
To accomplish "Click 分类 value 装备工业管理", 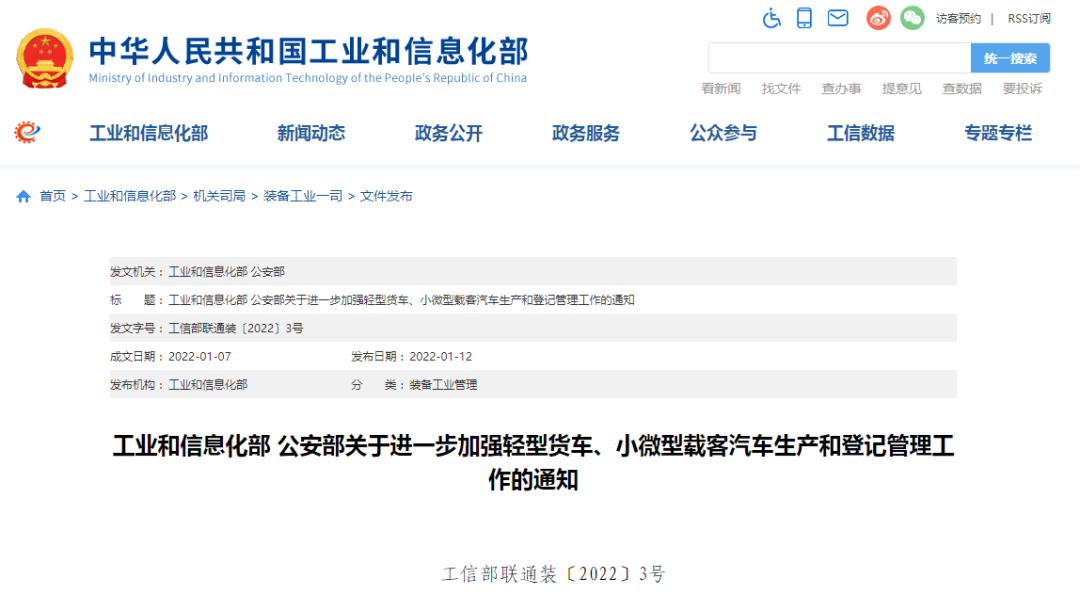I will pyautogui.click(x=443, y=384).
